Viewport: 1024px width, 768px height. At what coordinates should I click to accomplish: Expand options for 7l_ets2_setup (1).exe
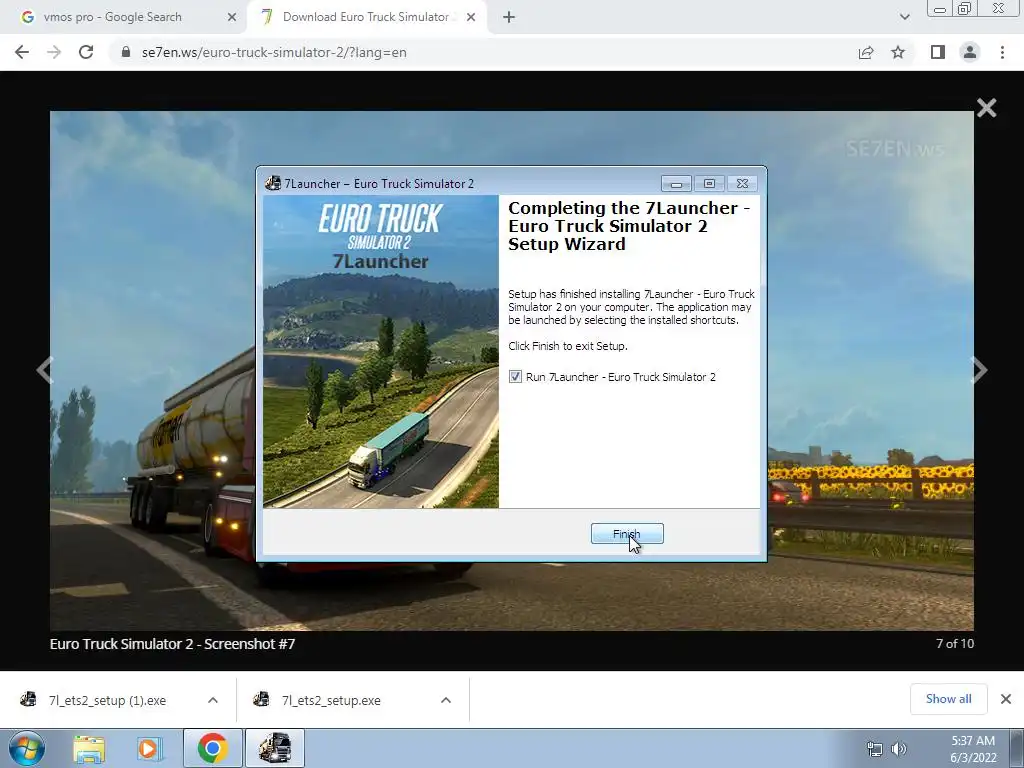213,700
